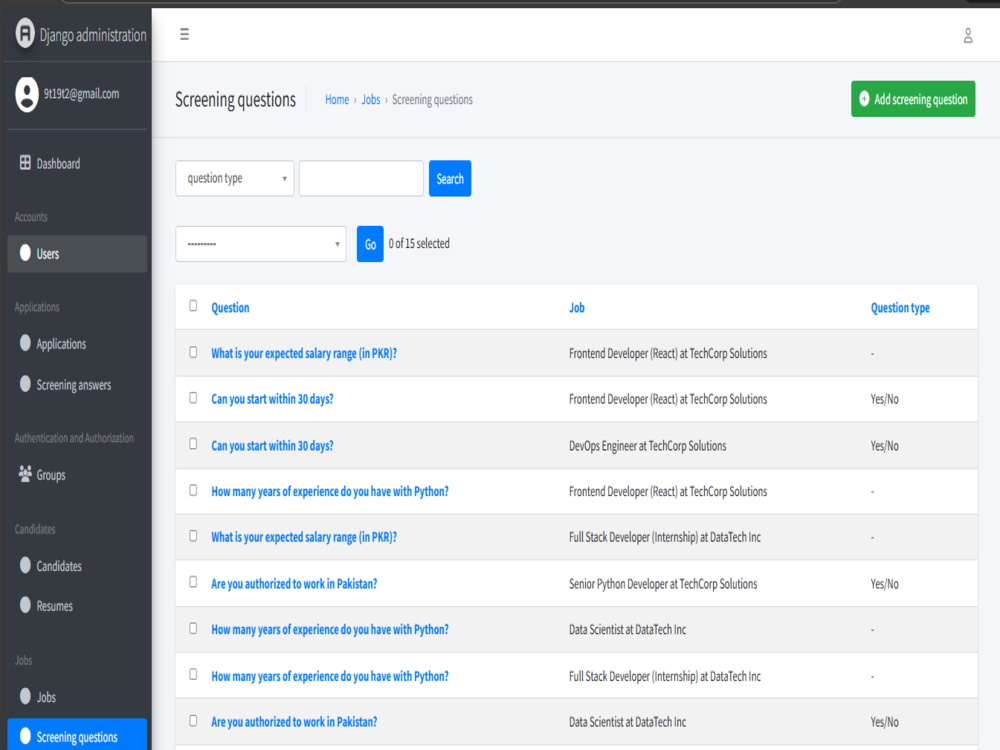Open the question type filter dropdown
Screen dimensions: 1000x750
(235, 179)
